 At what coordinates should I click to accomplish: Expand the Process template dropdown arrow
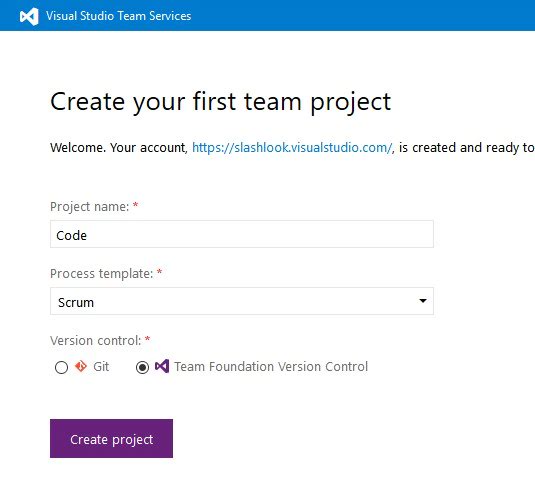point(423,301)
